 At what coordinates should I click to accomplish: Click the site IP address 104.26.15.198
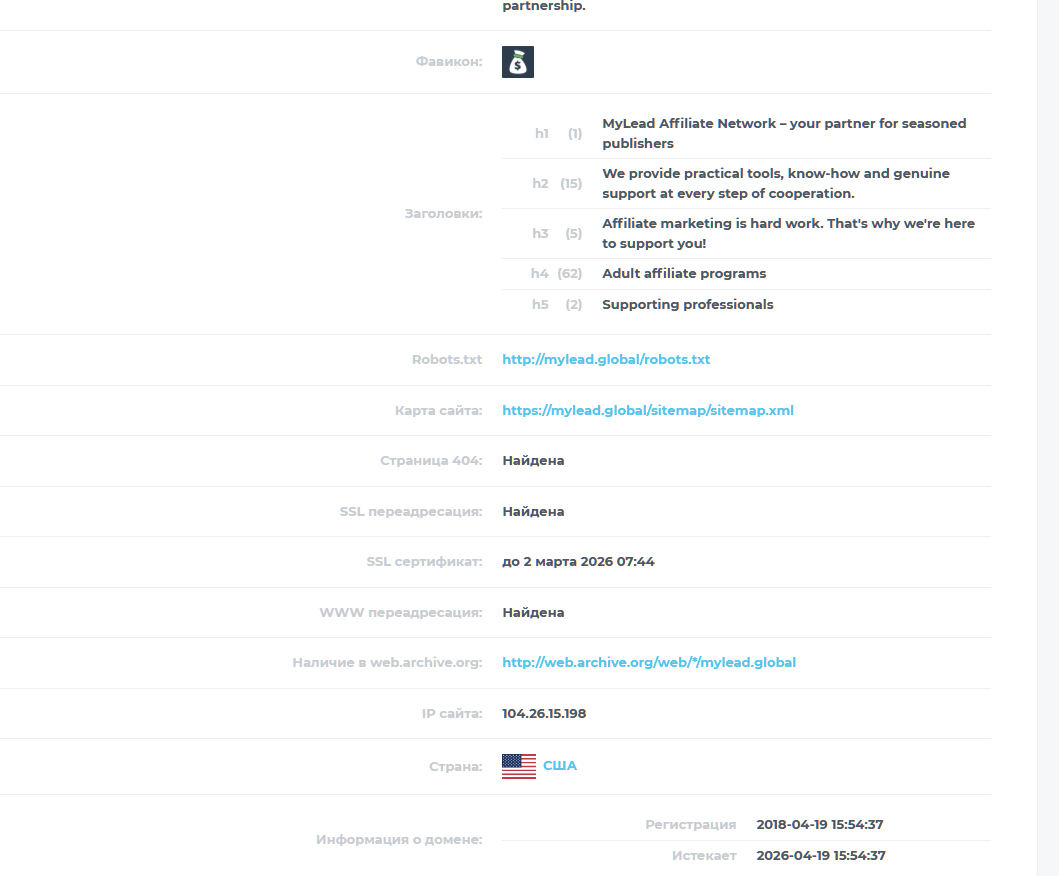click(544, 714)
